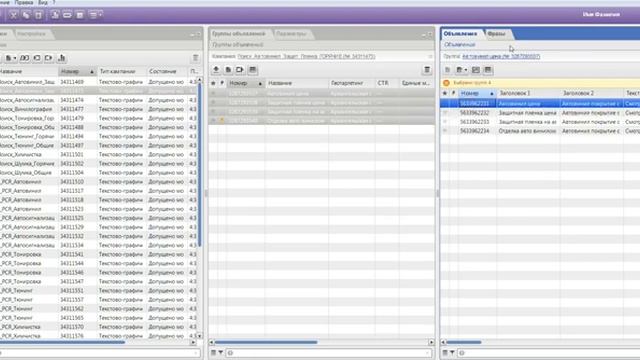640x360 pixels.
Task: Open the Правка menu
Action: click(24, 2)
